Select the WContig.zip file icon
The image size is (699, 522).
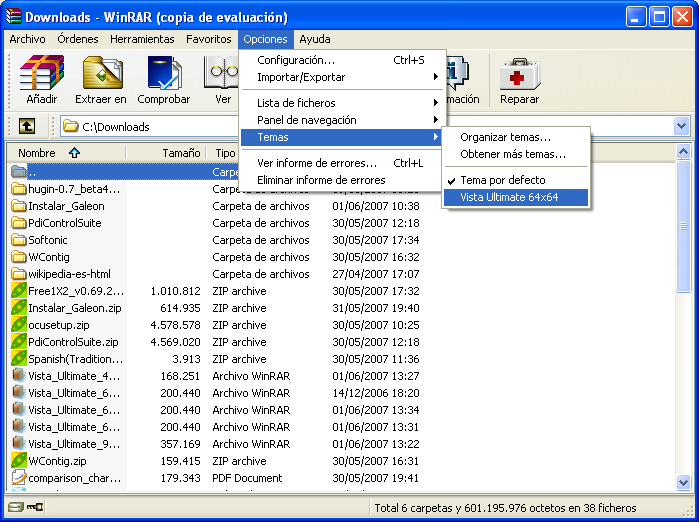19,461
